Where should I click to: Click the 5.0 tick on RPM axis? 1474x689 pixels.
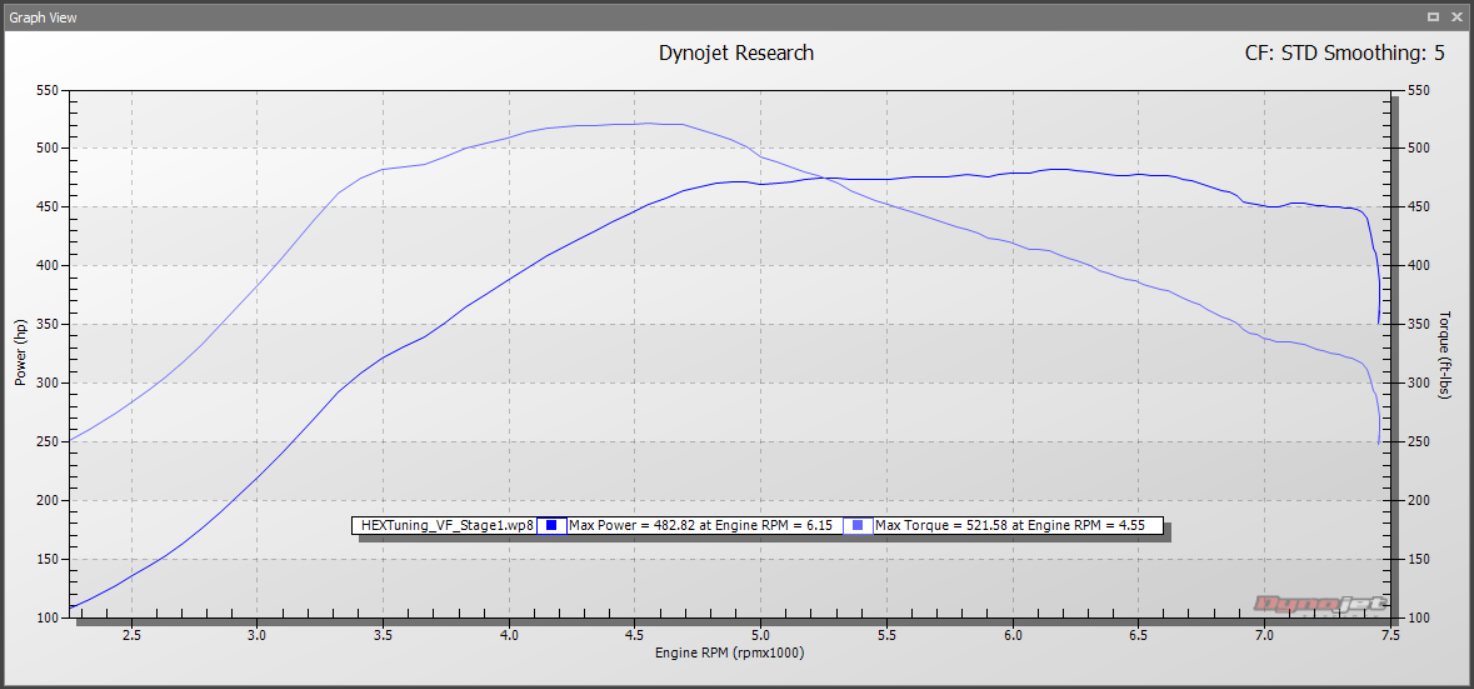pyautogui.click(x=761, y=635)
